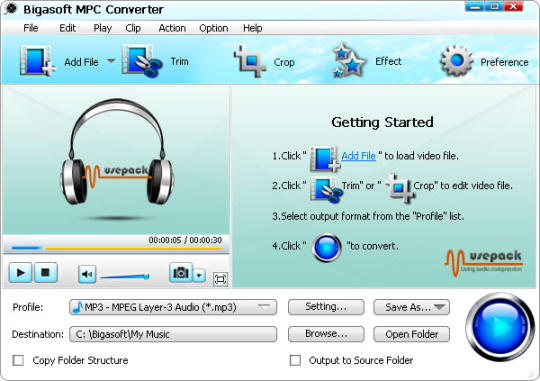
Task: Click the Add File hyperlink
Action: coord(359,156)
